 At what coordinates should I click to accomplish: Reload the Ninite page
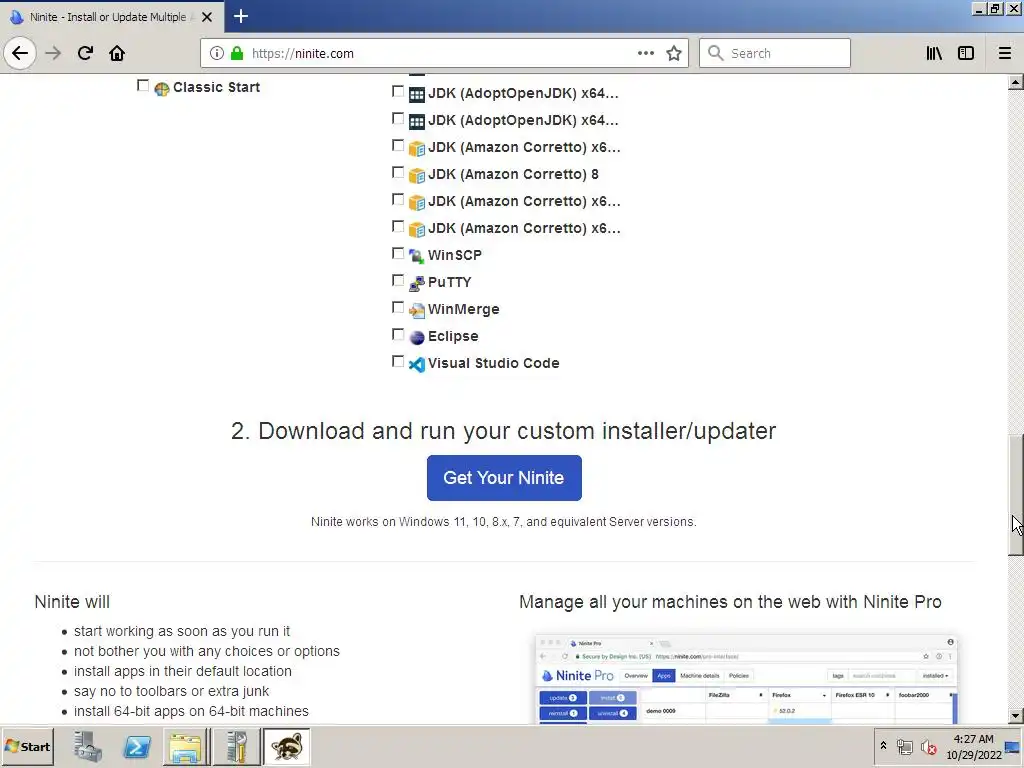click(x=85, y=53)
